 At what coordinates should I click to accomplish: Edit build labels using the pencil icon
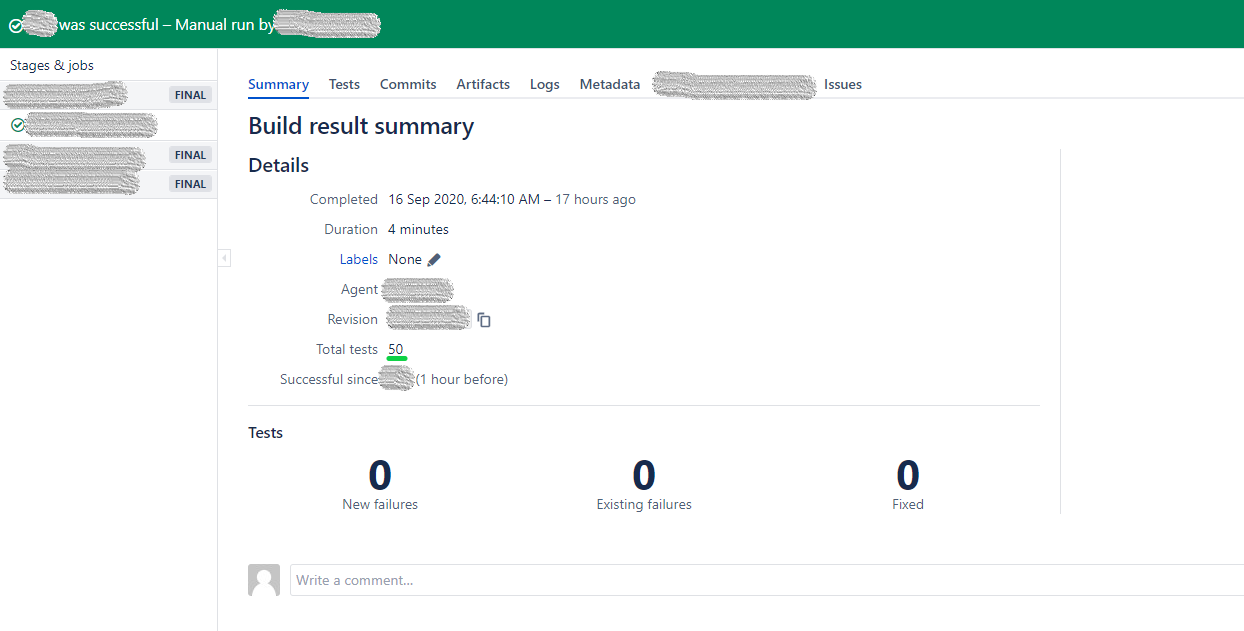point(435,258)
